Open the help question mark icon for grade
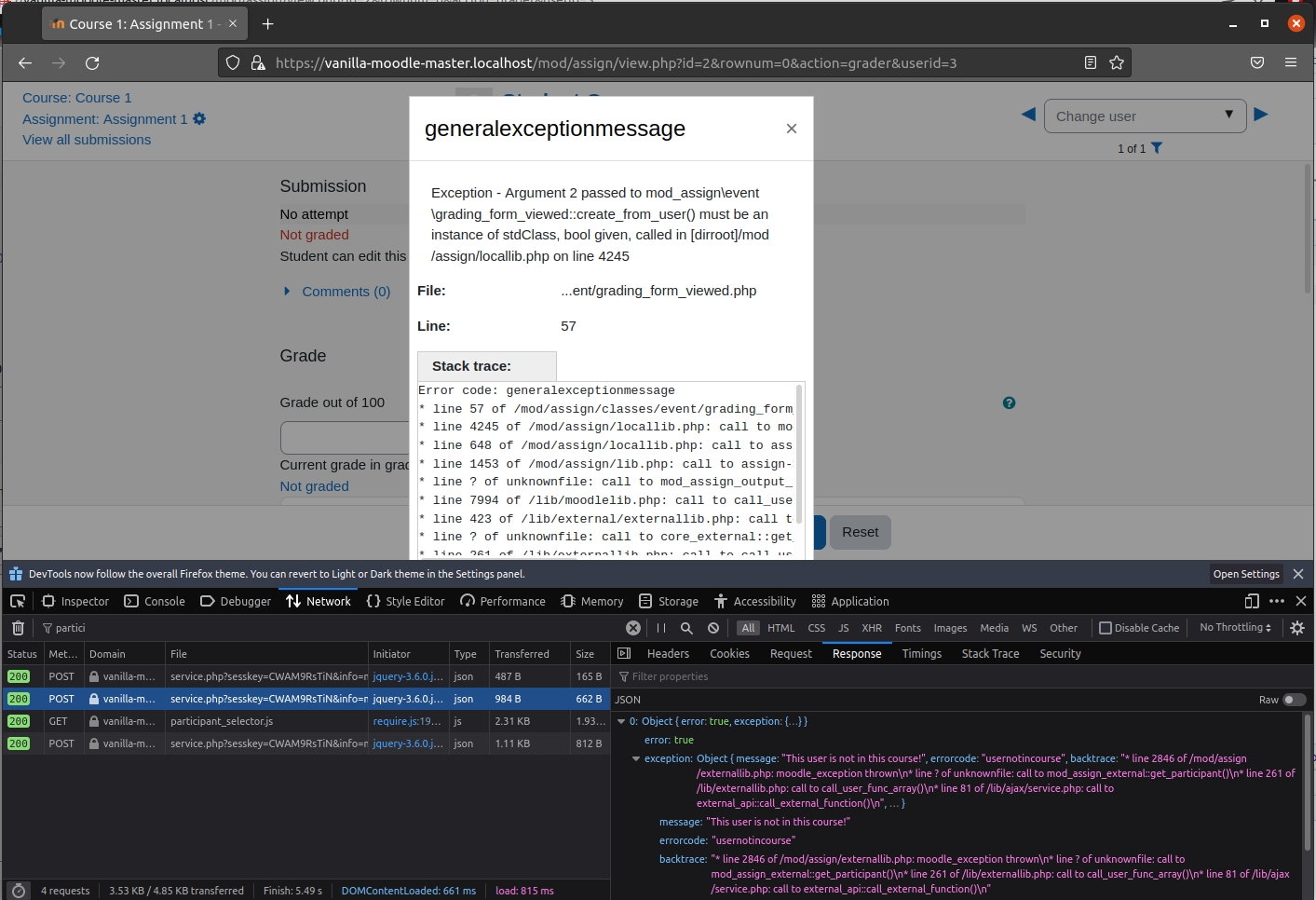This screenshot has width=1316, height=900. tap(1009, 402)
